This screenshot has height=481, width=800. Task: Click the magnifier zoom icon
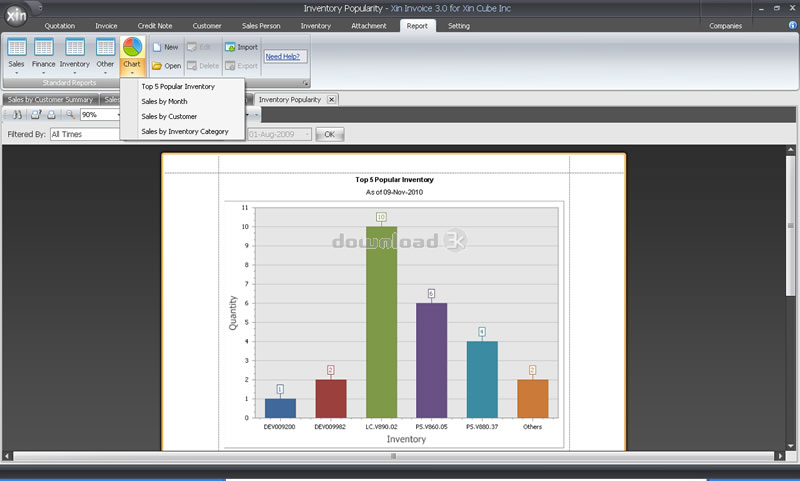pos(71,115)
